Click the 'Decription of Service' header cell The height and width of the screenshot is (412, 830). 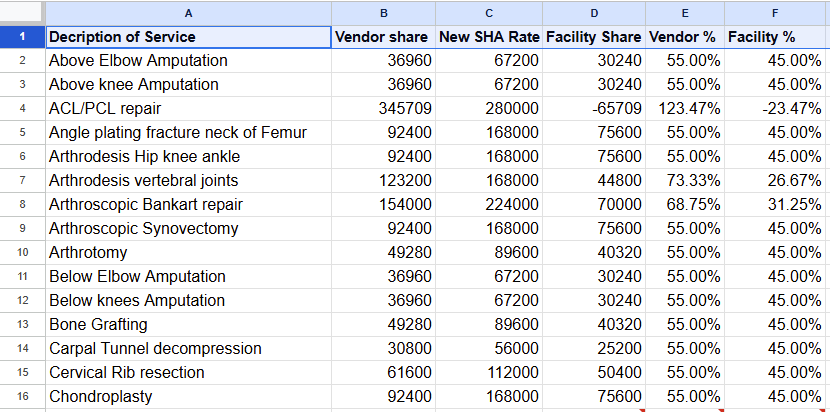coord(188,37)
